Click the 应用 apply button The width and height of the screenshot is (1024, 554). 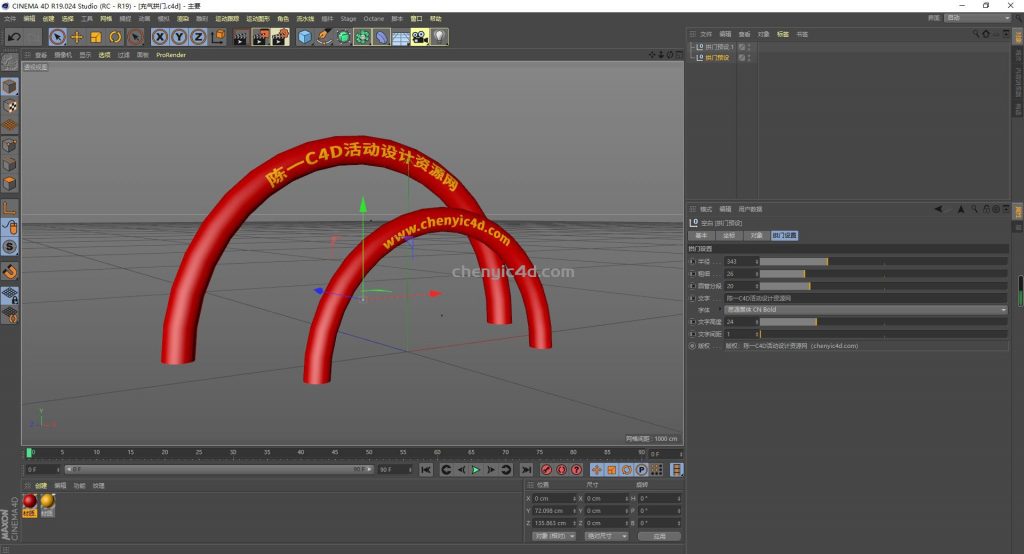659,536
